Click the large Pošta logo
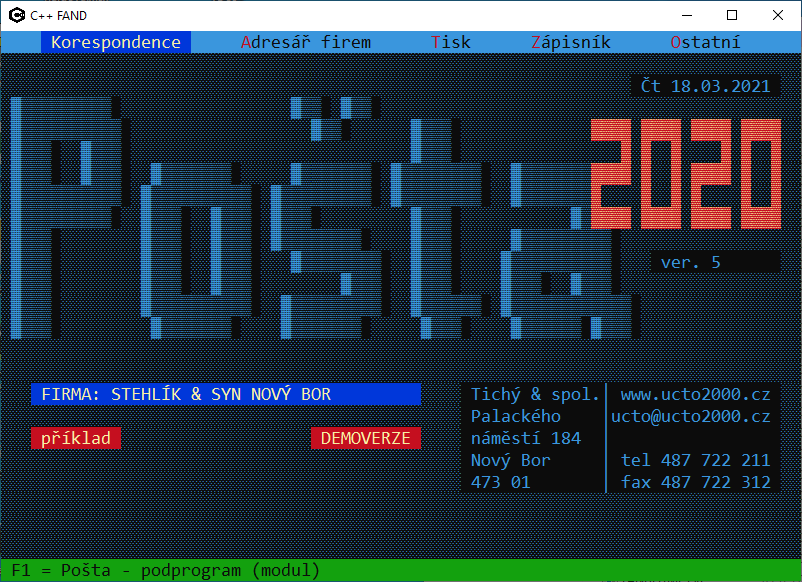Viewport: 802px width, 582px height. 300,220
